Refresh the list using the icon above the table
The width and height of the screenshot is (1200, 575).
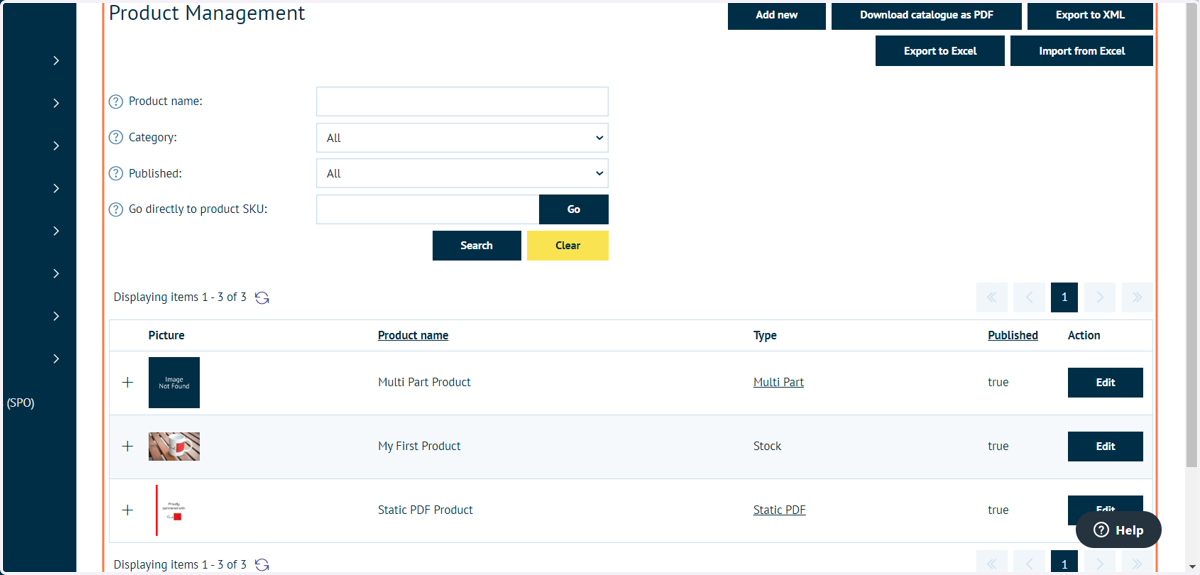(262, 298)
